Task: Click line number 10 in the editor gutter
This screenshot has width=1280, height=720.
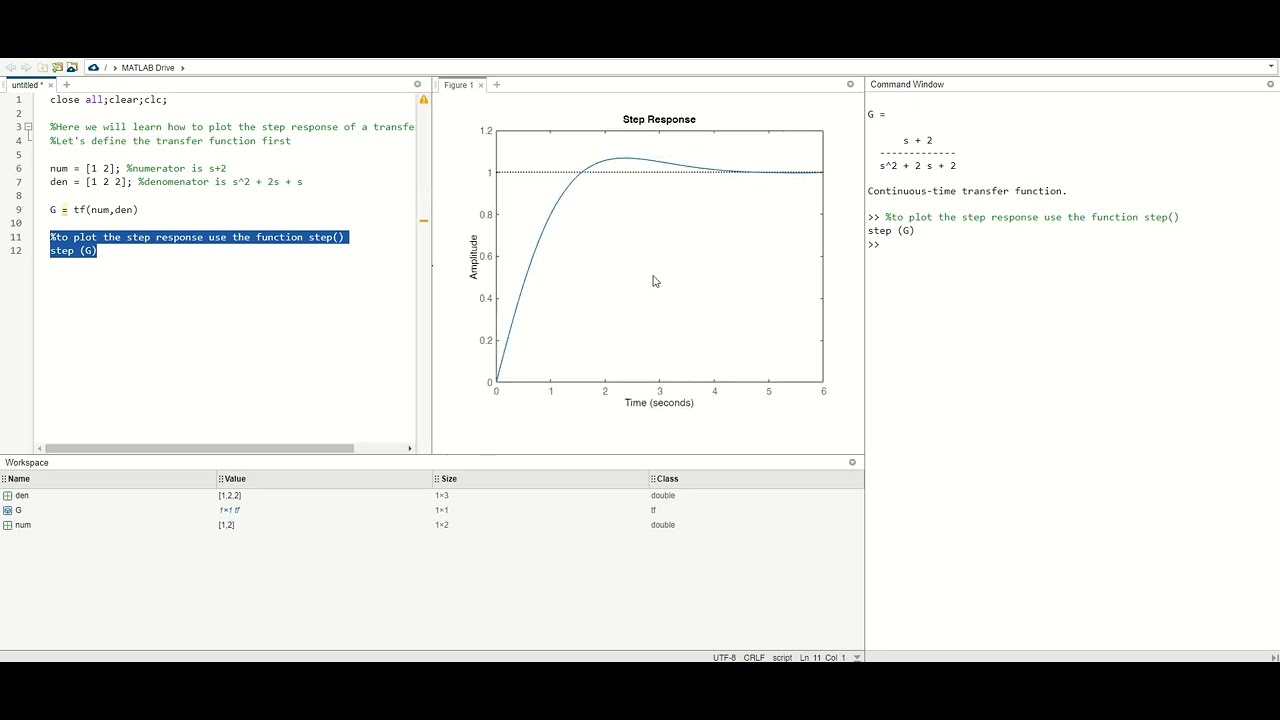Action: click(x=16, y=223)
